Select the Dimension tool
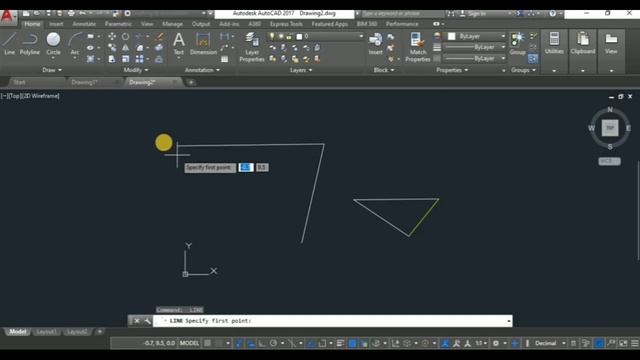 tap(203, 44)
